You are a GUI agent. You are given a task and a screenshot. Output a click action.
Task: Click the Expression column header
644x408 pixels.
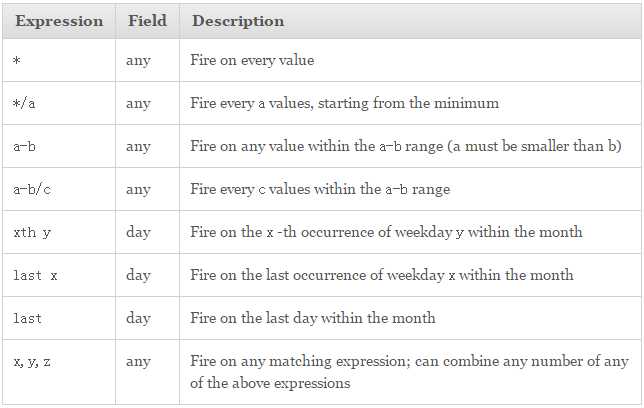coord(59,21)
